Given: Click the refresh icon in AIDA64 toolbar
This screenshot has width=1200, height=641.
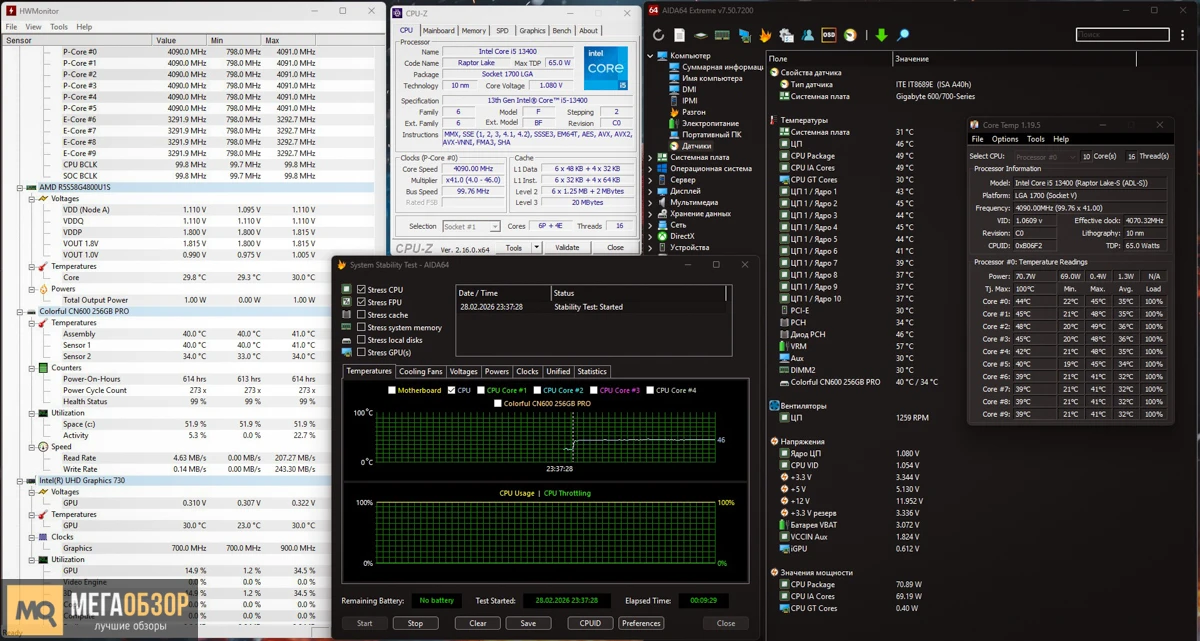Looking at the screenshot, I should point(657,35).
